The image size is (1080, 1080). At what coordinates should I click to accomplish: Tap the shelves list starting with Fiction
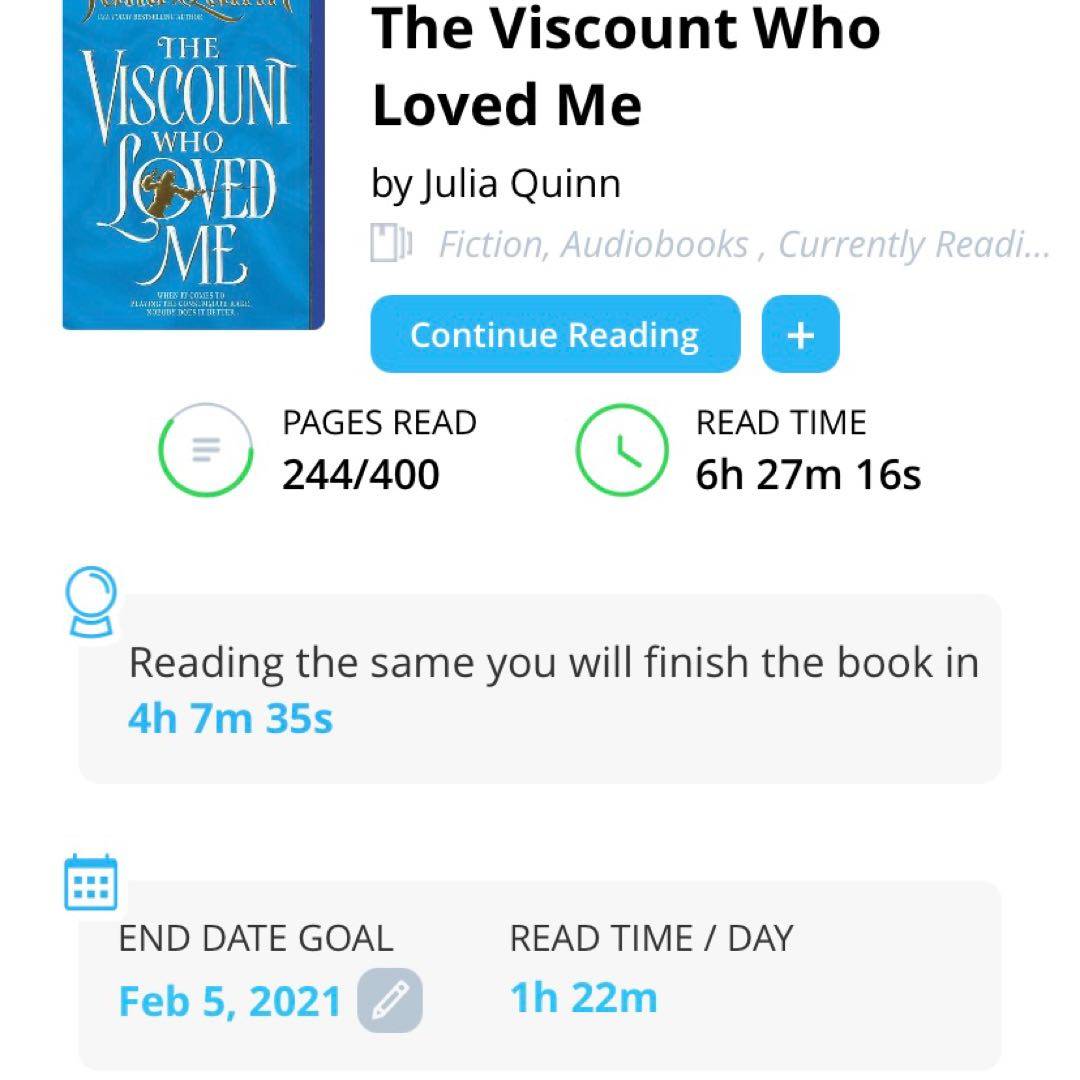click(744, 244)
